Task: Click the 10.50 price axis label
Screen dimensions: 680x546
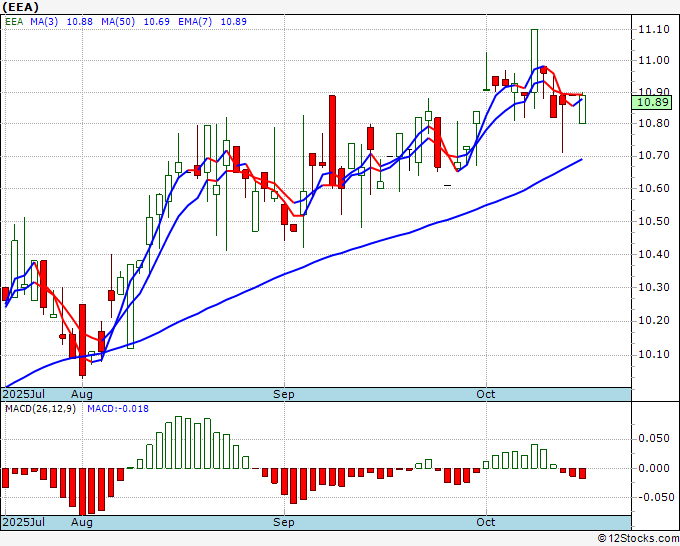Action: click(x=654, y=222)
